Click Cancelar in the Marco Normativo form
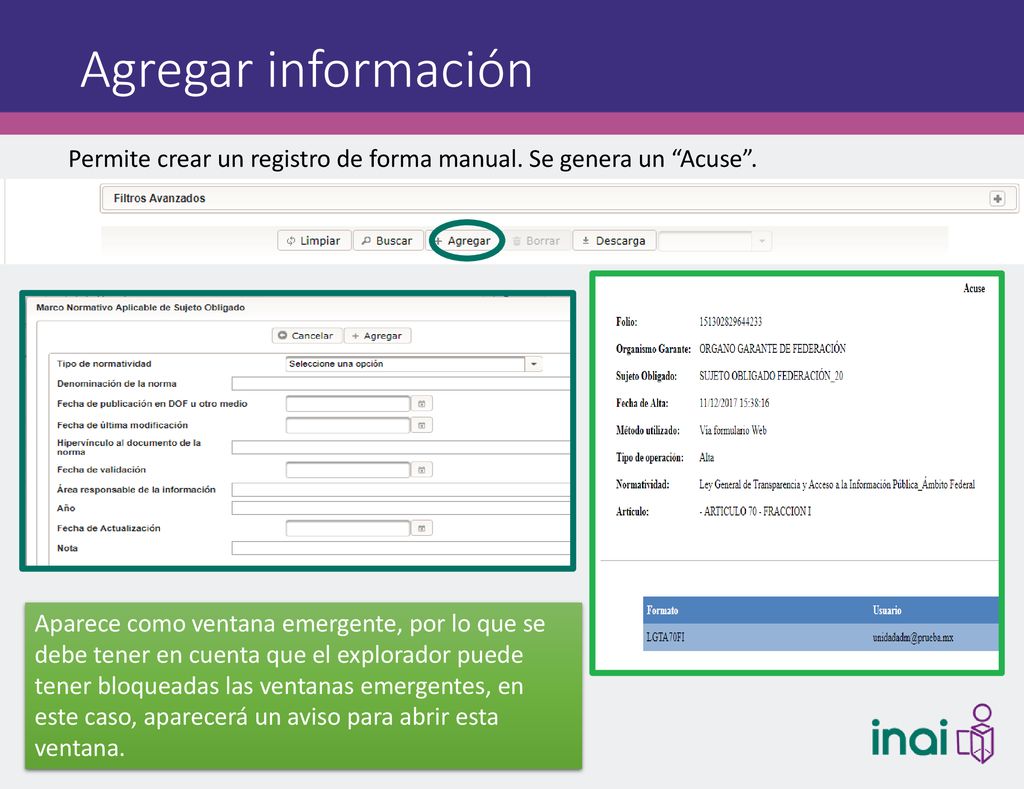Screen dimensions: 1024x789 coord(306,336)
